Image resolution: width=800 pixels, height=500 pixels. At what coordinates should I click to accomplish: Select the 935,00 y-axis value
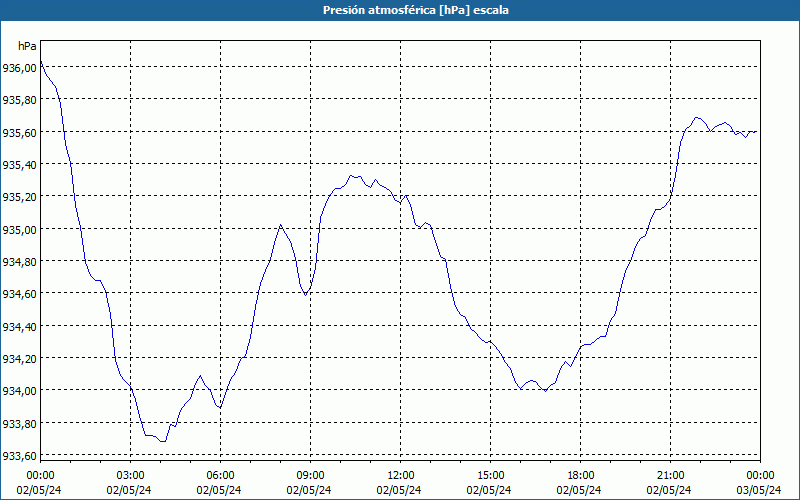[x=19, y=229]
